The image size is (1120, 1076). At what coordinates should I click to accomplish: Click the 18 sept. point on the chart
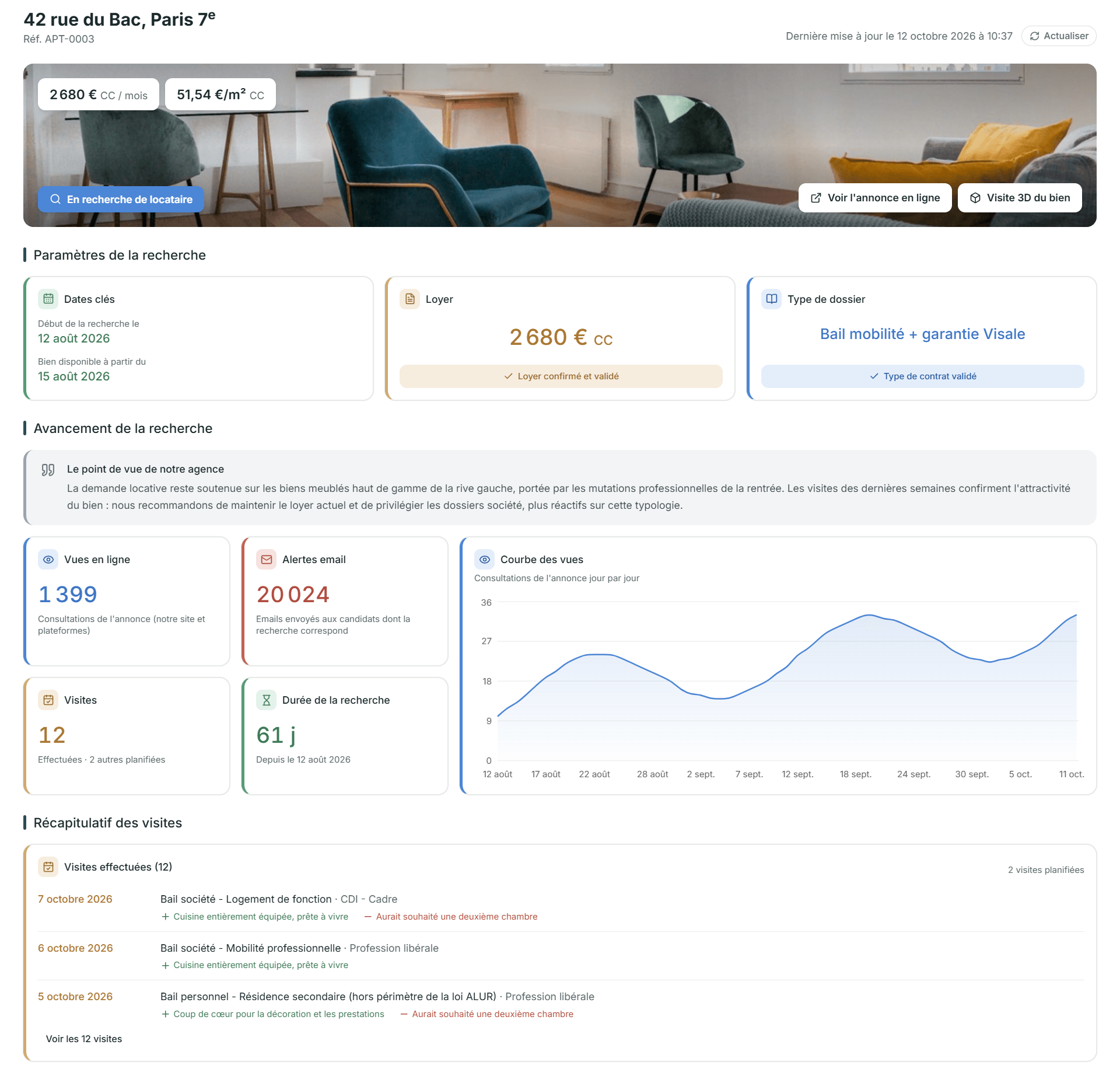coord(856,619)
